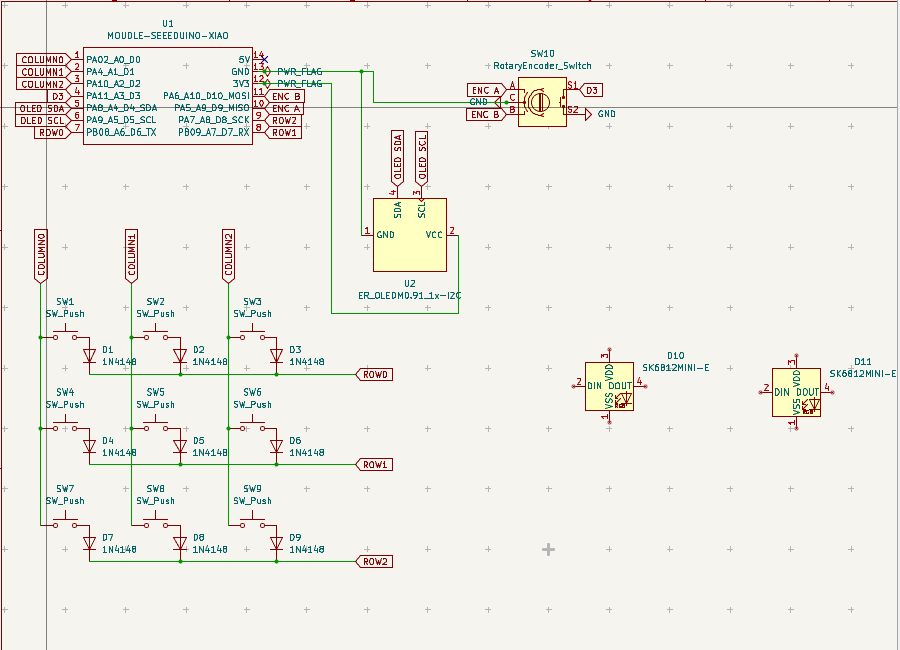This screenshot has width=900, height=650.
Task: Select the D11 SK6812MINI-E LED symbol
Action: 796,392
